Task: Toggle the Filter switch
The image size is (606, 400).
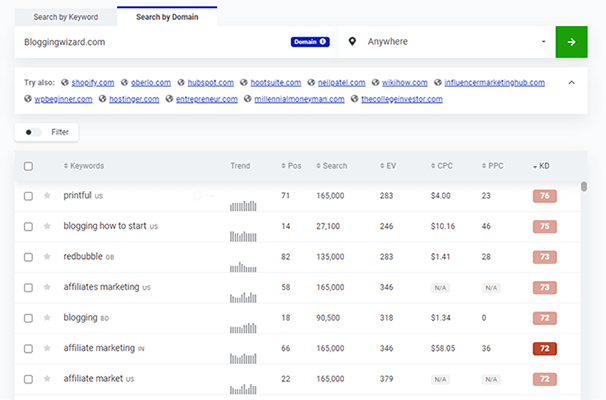Action: coord(34,132)
